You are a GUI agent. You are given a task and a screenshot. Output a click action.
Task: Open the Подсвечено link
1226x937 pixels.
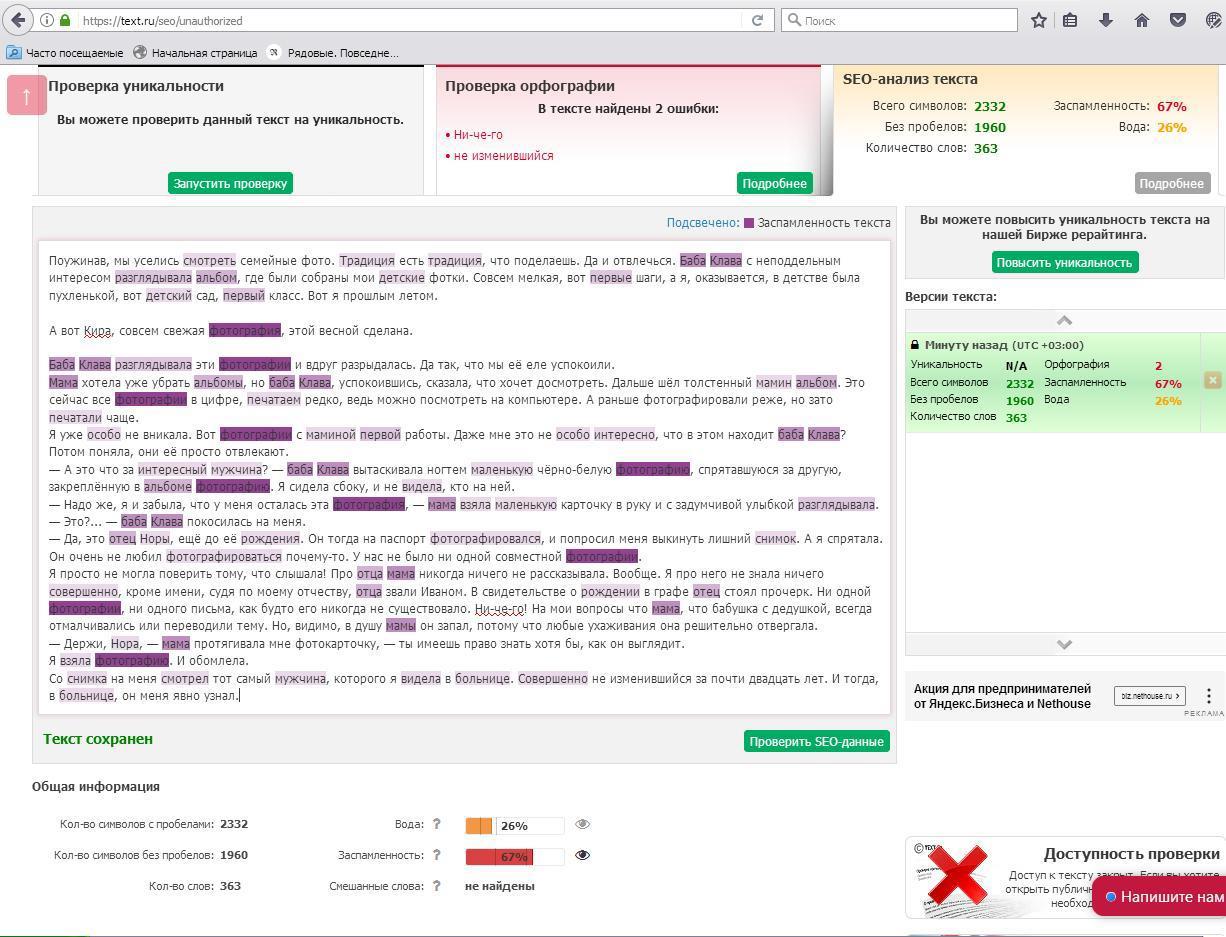(703, 223)
